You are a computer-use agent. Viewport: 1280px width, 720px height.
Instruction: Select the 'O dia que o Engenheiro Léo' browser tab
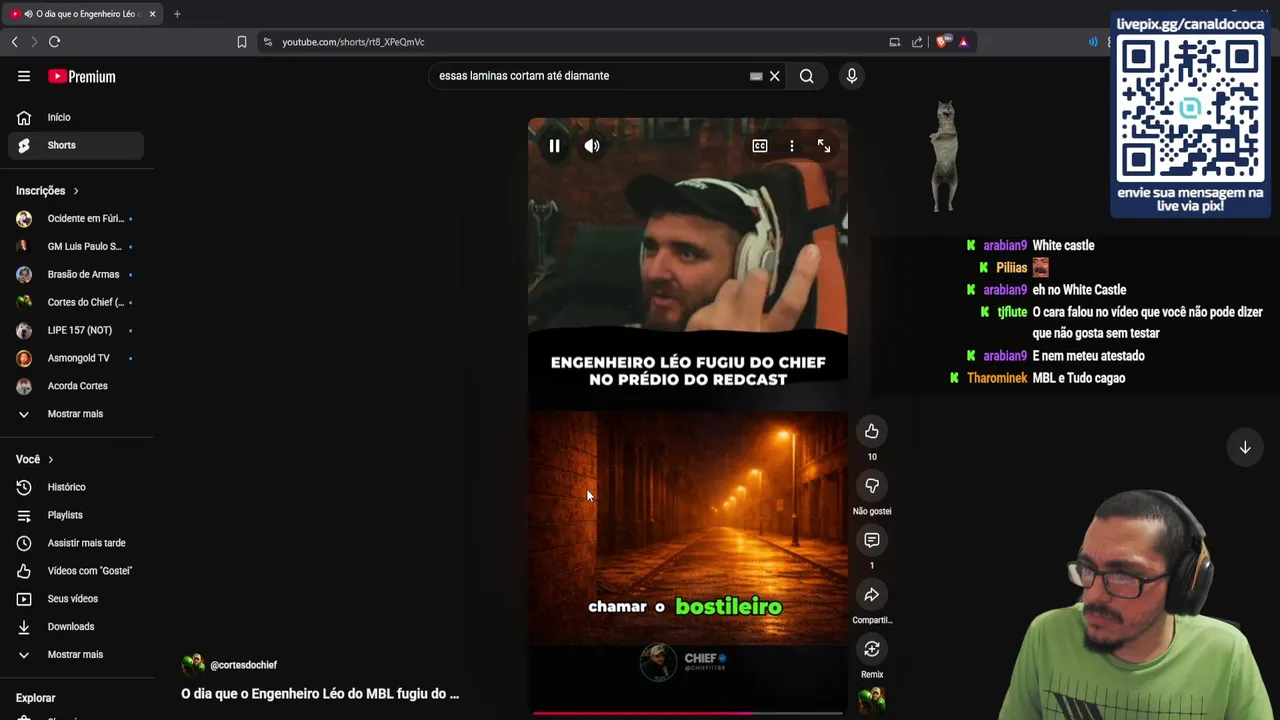[83, 14]
